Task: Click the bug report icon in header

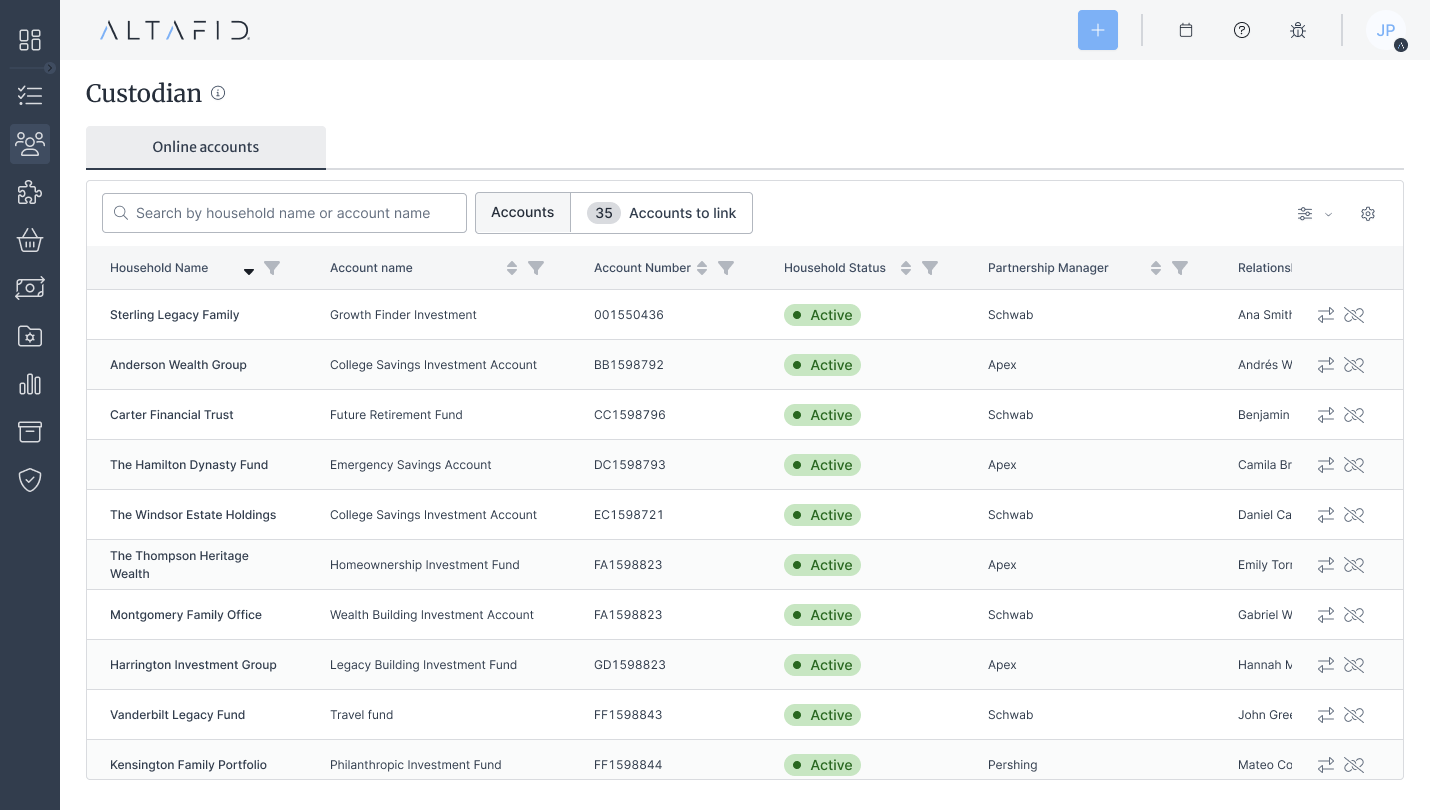Action: (x=1298, y=30)
